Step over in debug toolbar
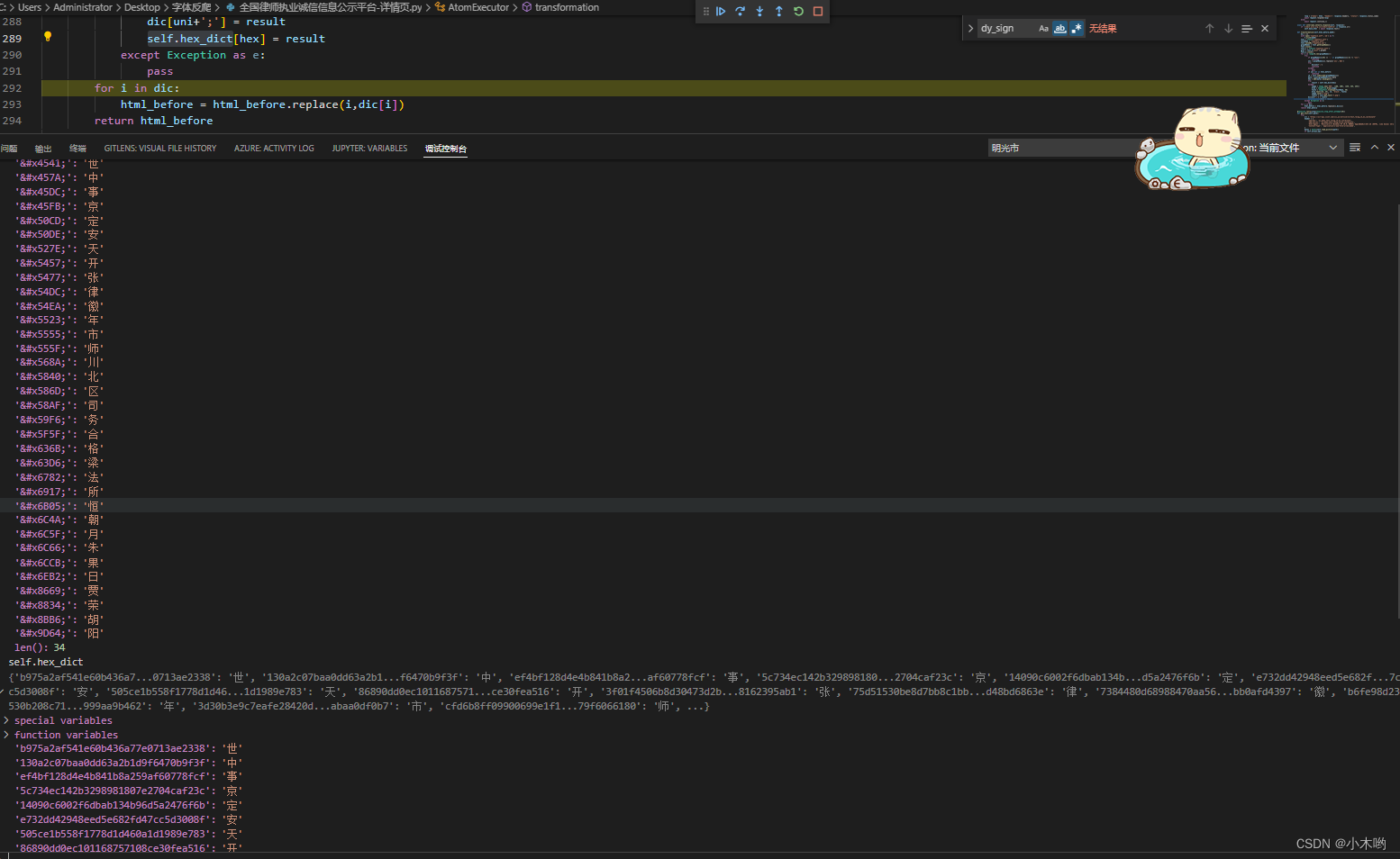This screenshot has width=1400, height=859. coord(741,12)
